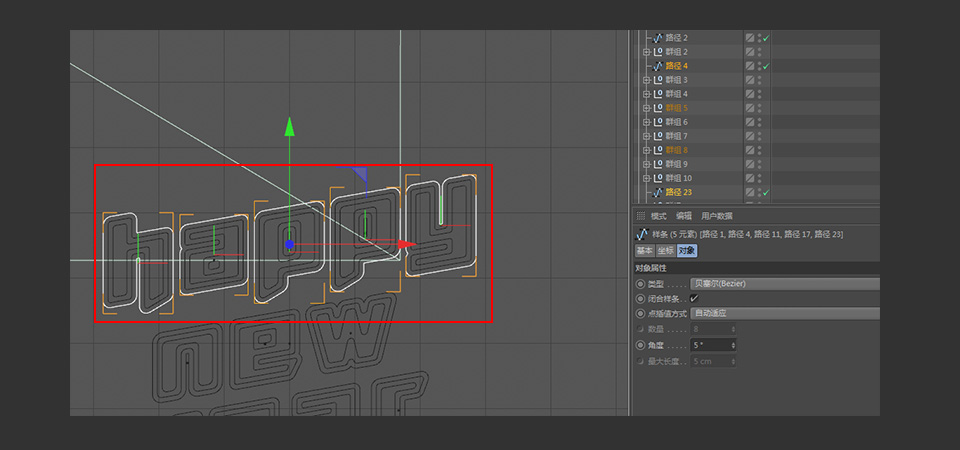This screenshot has height=450, width=960.
Task: Toggle the green enable check of 路径 23
Action: coord(766,193)
